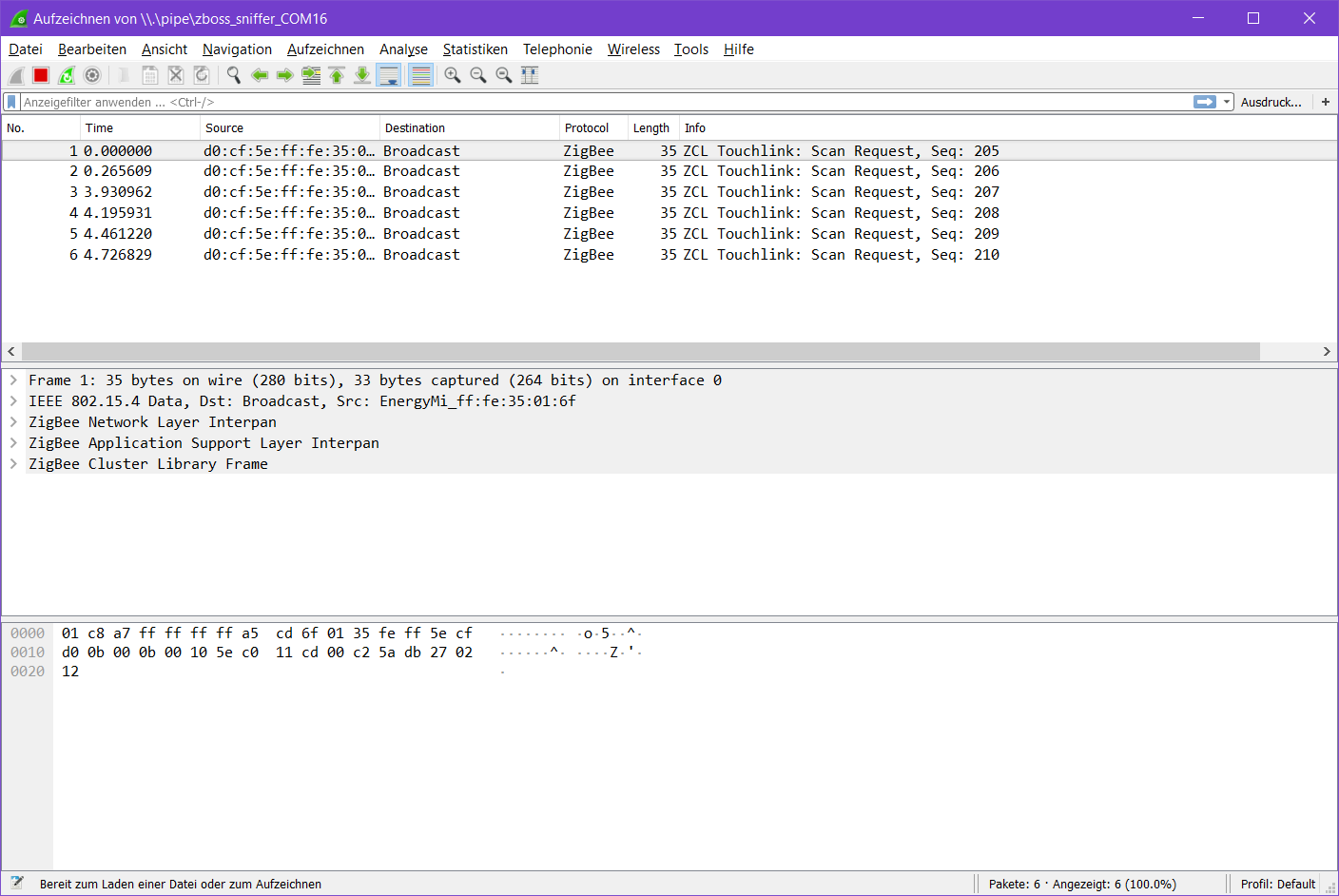1339x896 pixels.
Task: Open the Datei menu
Action: pos(26,49)
